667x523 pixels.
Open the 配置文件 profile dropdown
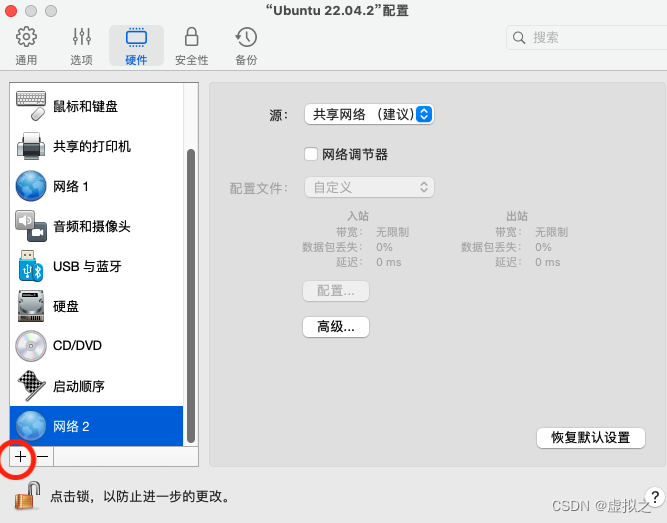click(369, 187)
